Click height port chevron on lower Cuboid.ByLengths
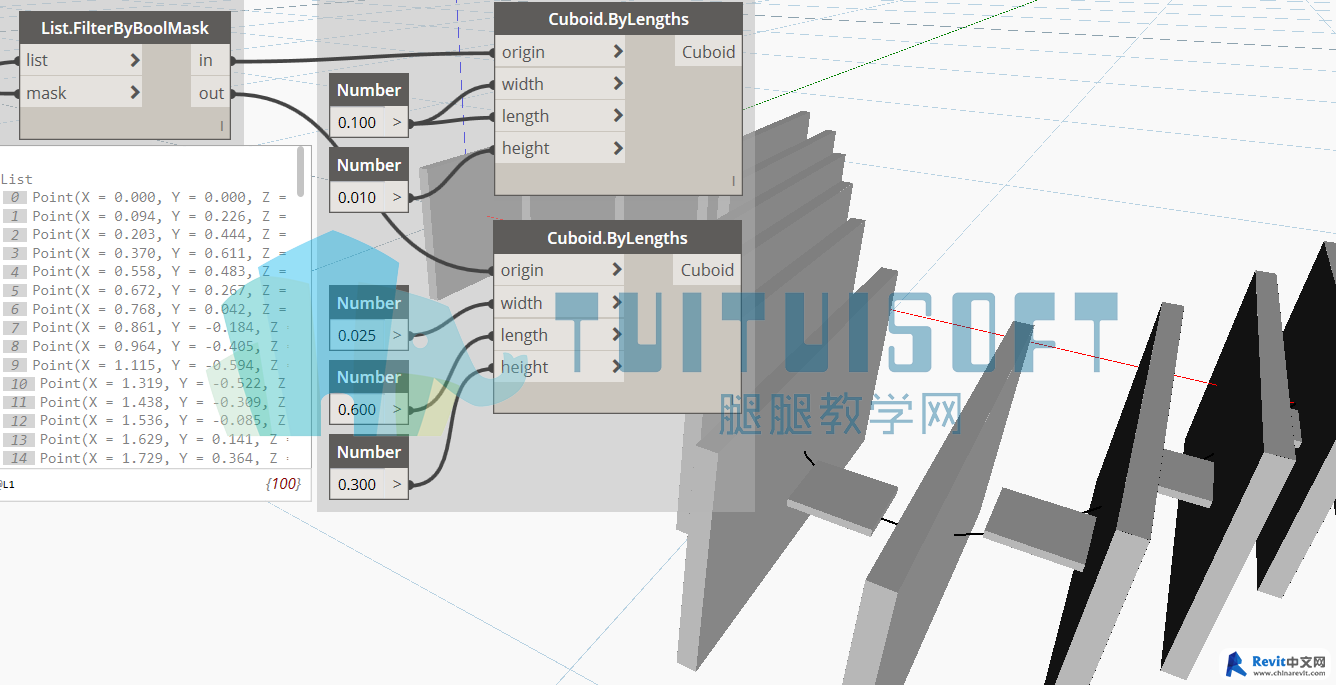The height and width of the screenshot is (685, 1336). click(x=616, y=367)
